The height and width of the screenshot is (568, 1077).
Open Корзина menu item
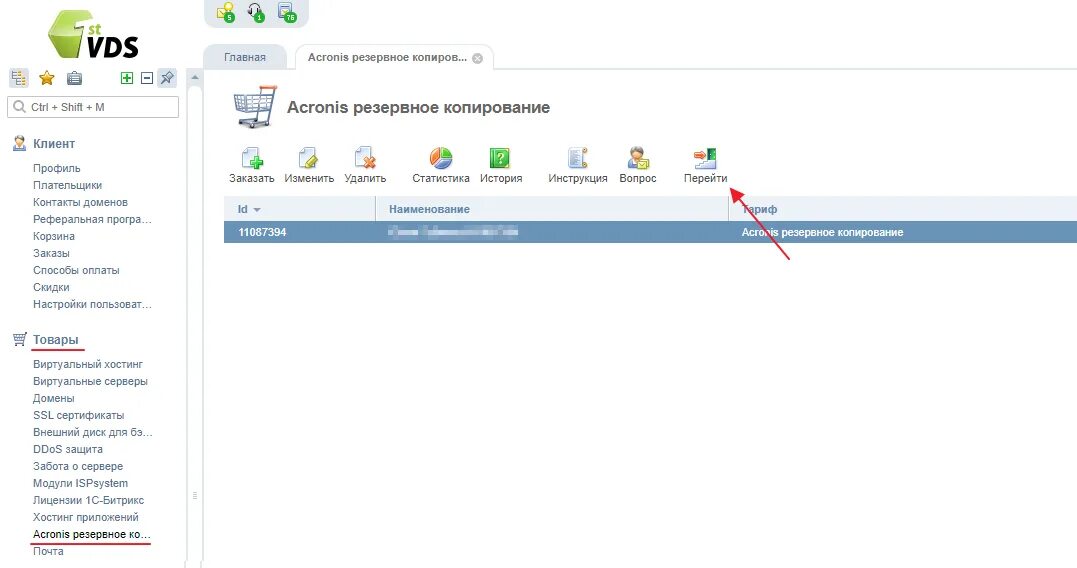pyautogui.click(x=54, y=236)
